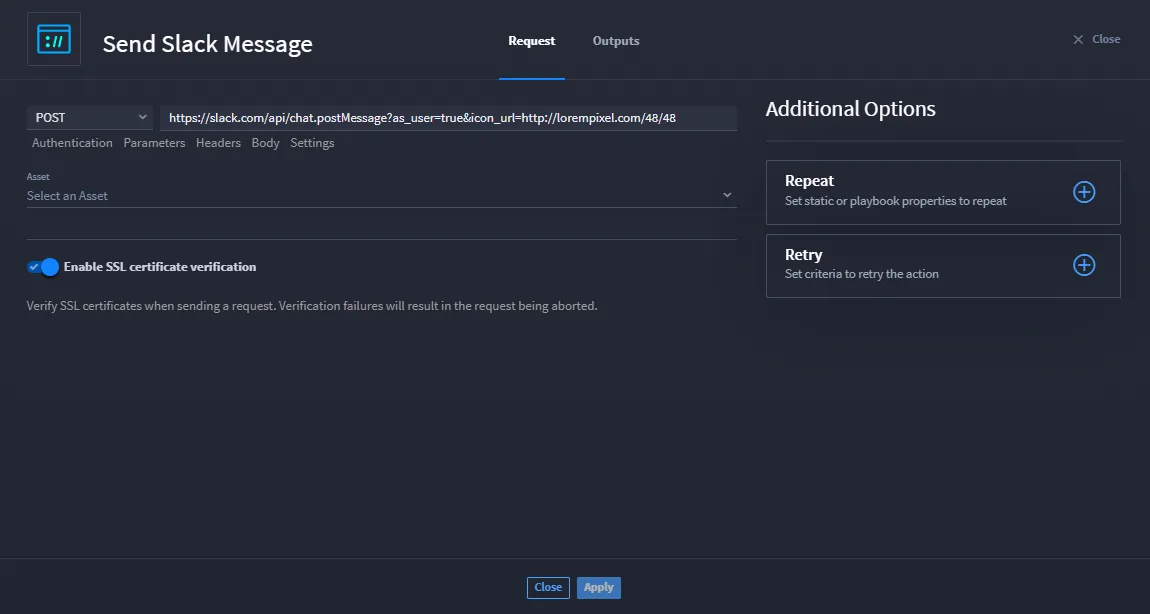The height and width of the screenshot is (614, 1150).
Task: Click the Repeat option card title
Action: pos(810,180)
